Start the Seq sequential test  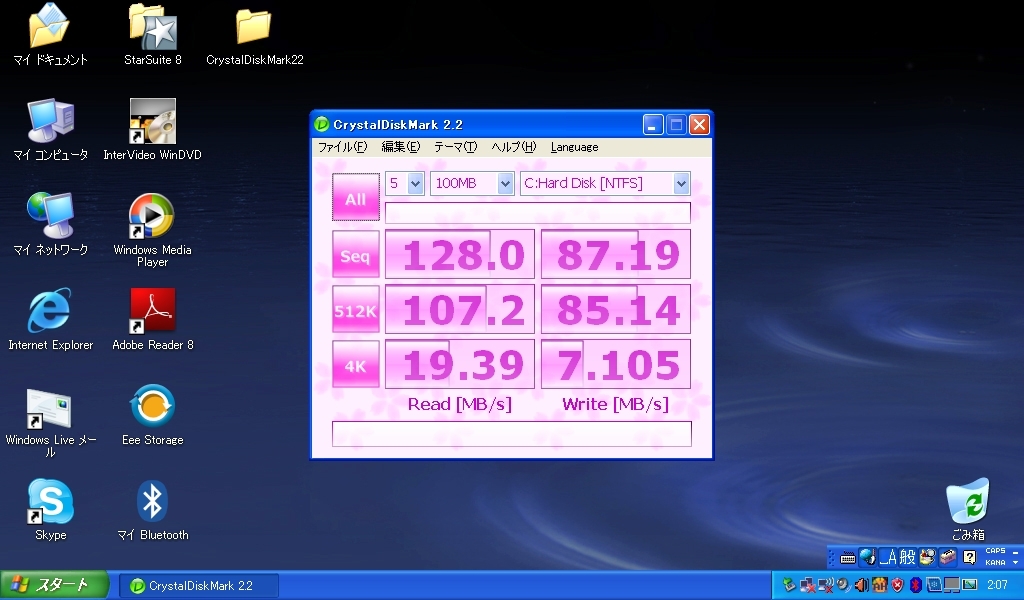pyautogui.click(x=356, y=256)
